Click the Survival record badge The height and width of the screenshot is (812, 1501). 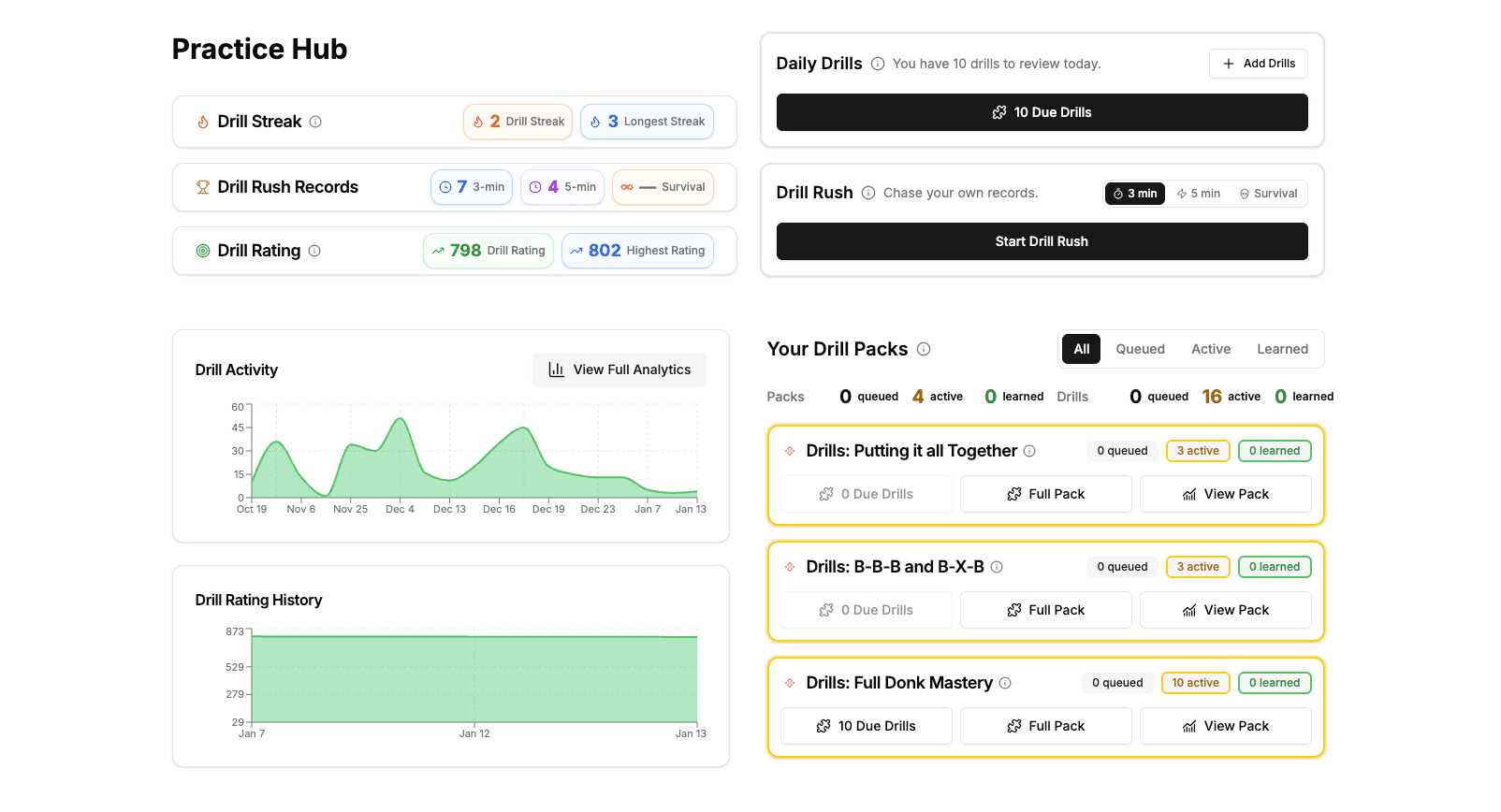pyautogui.click(x=663, y=187)
